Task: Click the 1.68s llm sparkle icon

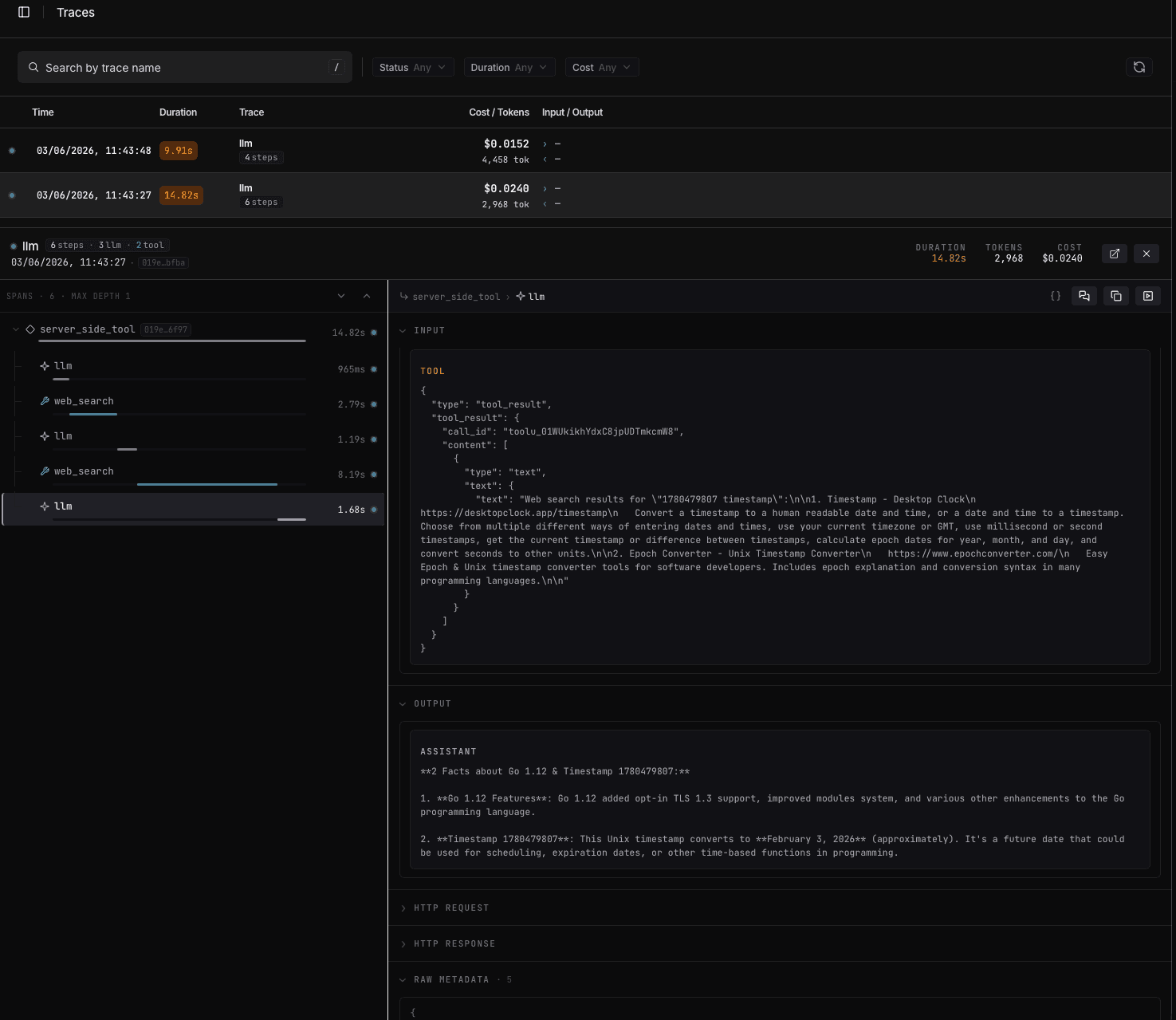Action: 45,506
